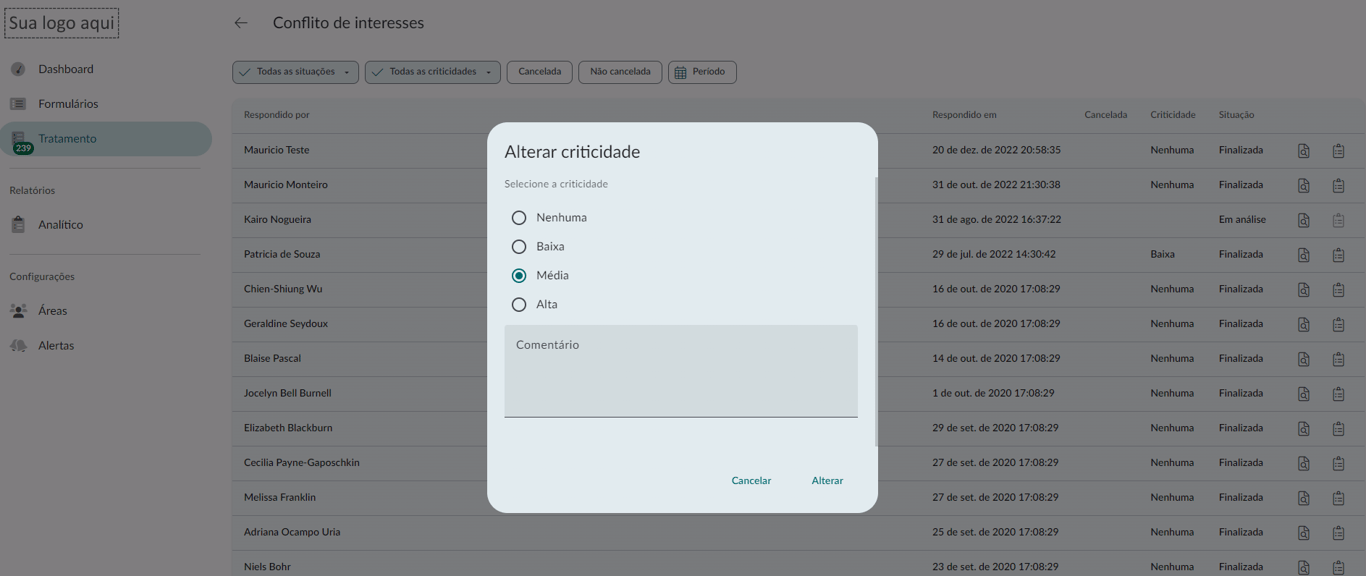Viewport: 1366px width, 576px height.
Task: Open clipboard icon for Melissa Franklin
Action: tap(1338, 498)
